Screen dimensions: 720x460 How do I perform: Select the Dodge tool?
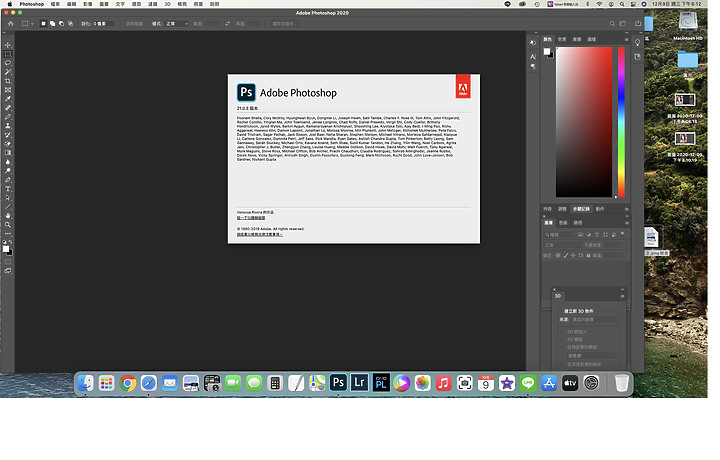point(8,171)
